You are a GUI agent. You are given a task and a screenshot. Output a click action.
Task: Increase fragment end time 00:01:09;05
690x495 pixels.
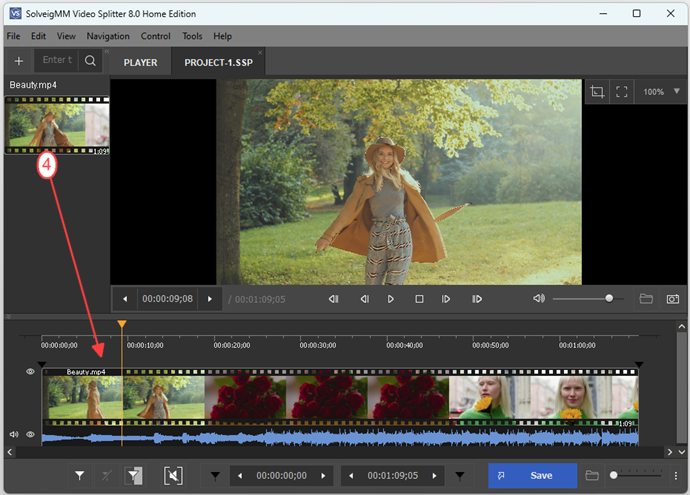click(x=434, y=476)
